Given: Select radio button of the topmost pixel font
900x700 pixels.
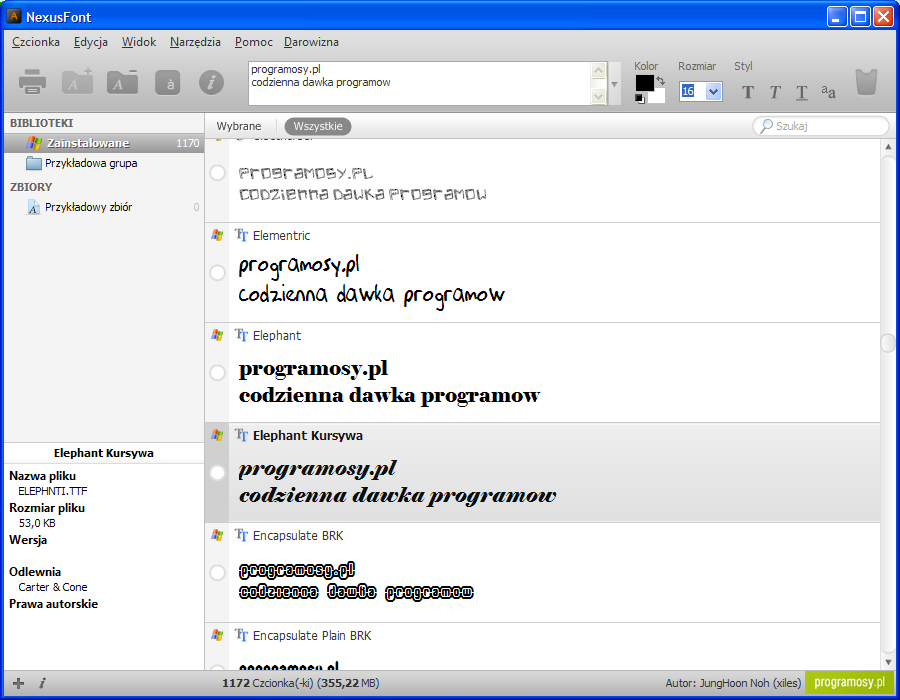Looking at the screenshot, I should pyautogui.click(x=217, y=173).
